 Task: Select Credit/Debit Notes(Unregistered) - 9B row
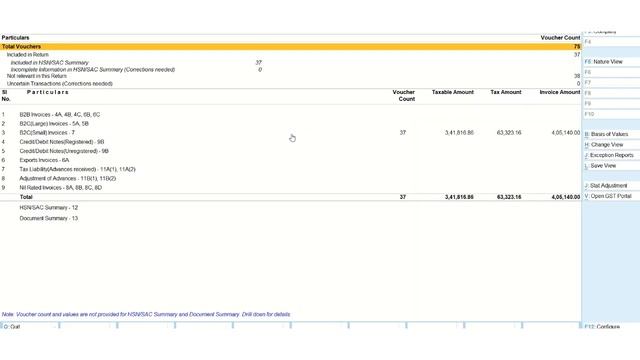coord(291,151)
